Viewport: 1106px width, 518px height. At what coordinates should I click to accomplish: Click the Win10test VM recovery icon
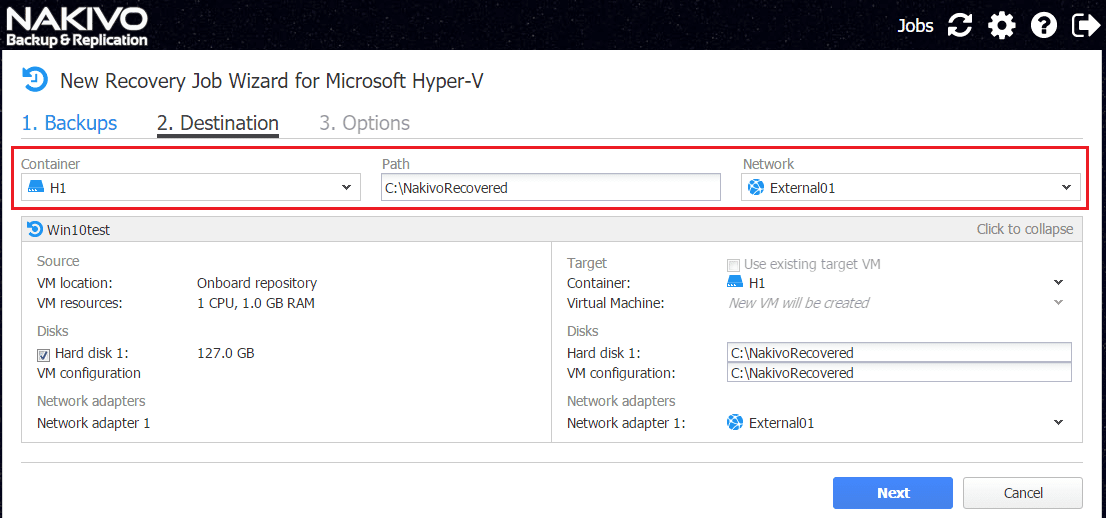[x=35, y=229]
